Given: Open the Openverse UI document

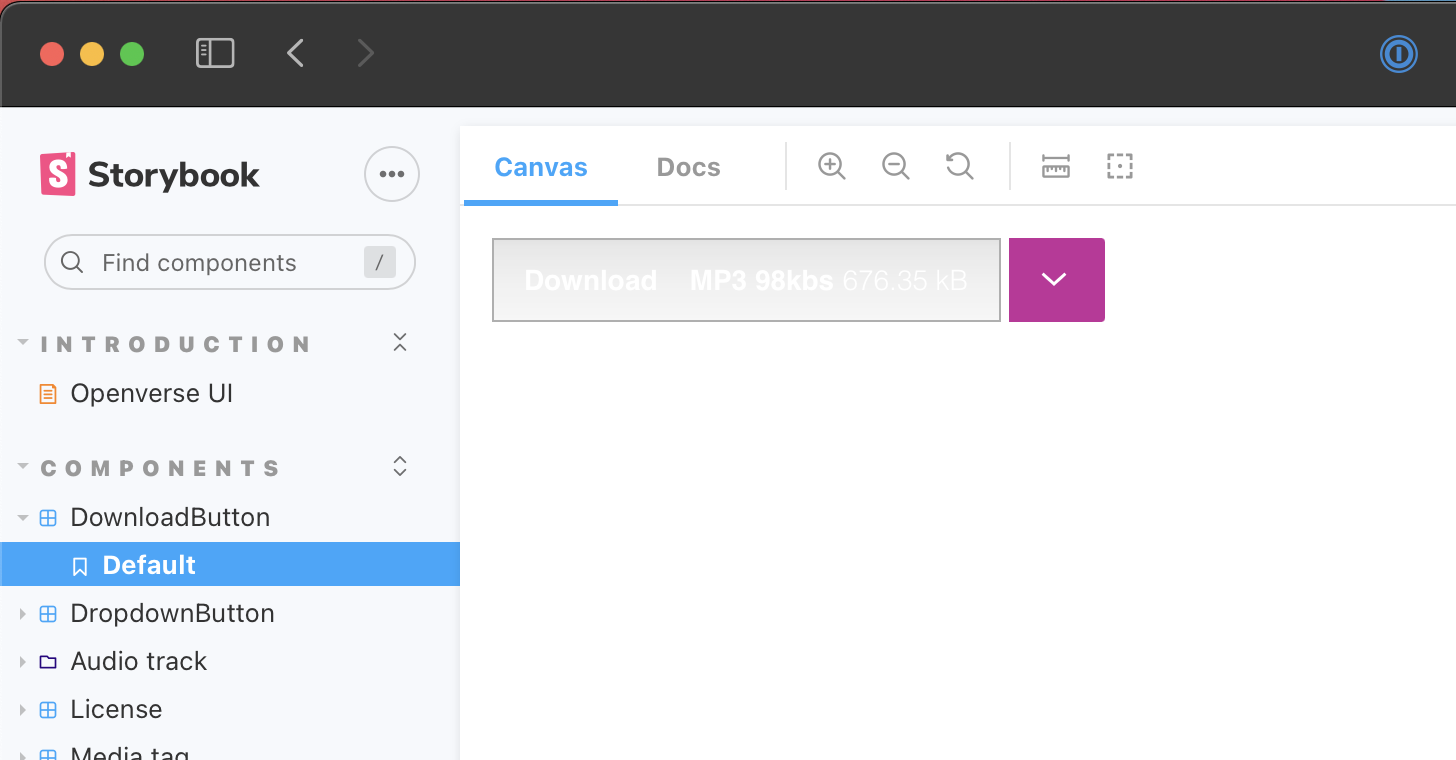Looking at the screenshot, I should [152, 393].
